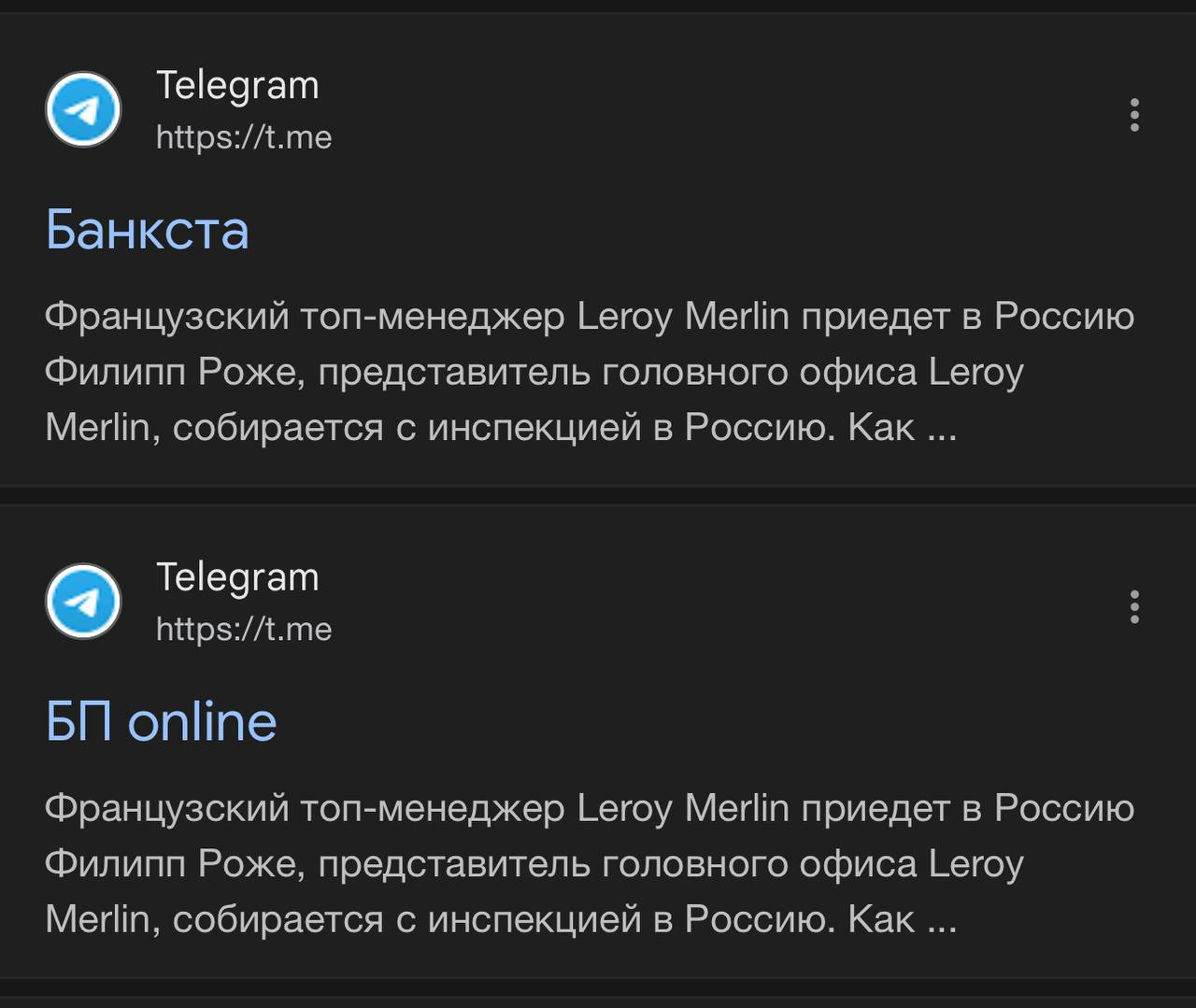Open the БП online result title link
The image size is (1196, 1008).
click(162, 722)
